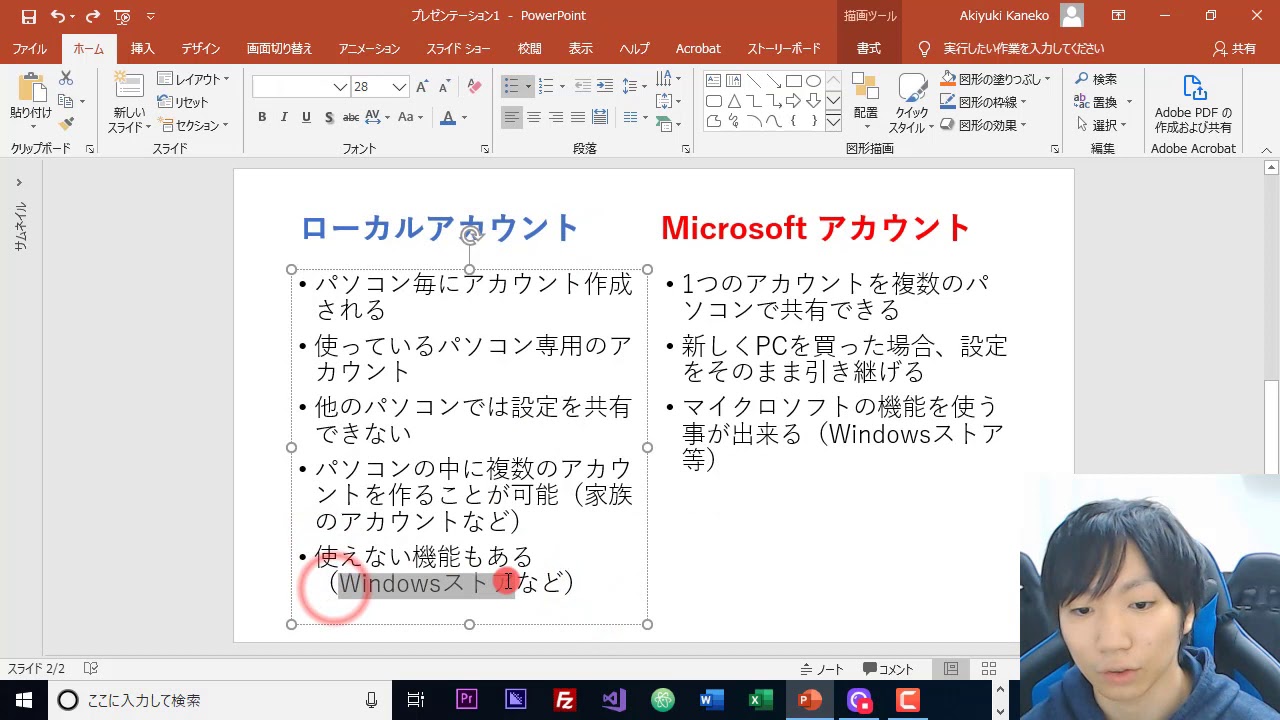Click the 貼り付け paste icon

(31, 88)
